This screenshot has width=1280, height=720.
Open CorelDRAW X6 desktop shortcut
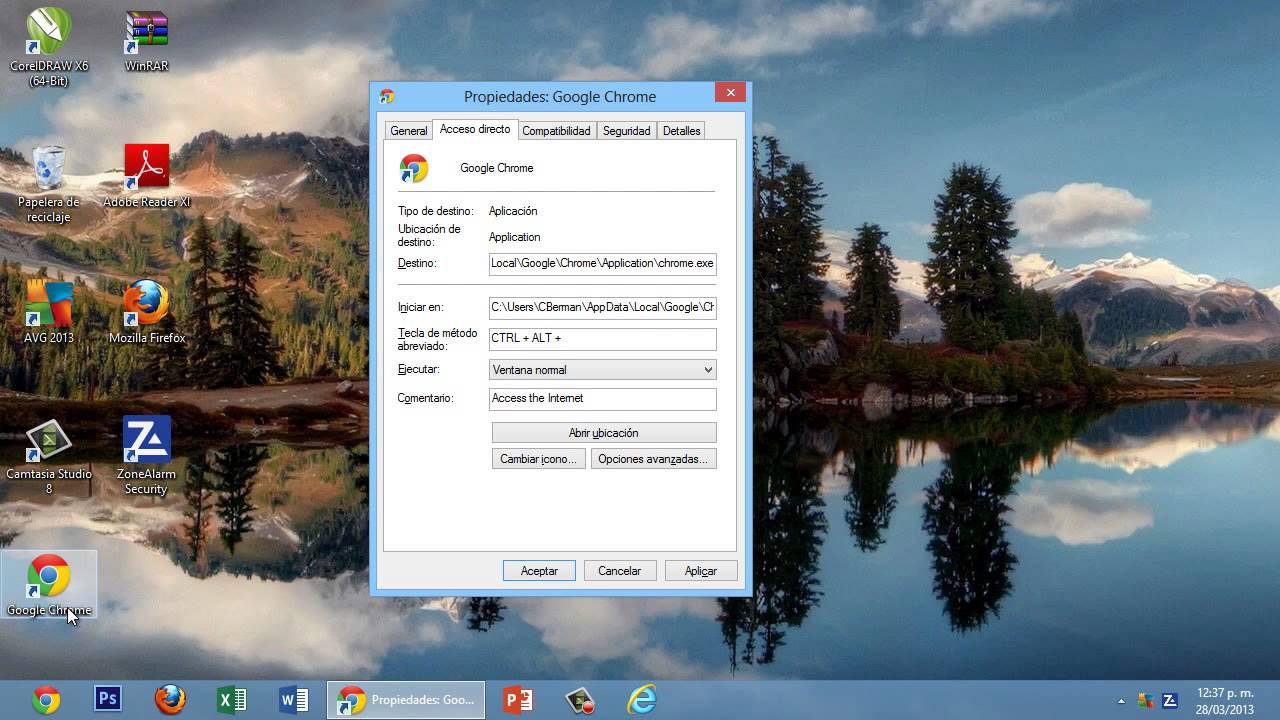point(48,47)
